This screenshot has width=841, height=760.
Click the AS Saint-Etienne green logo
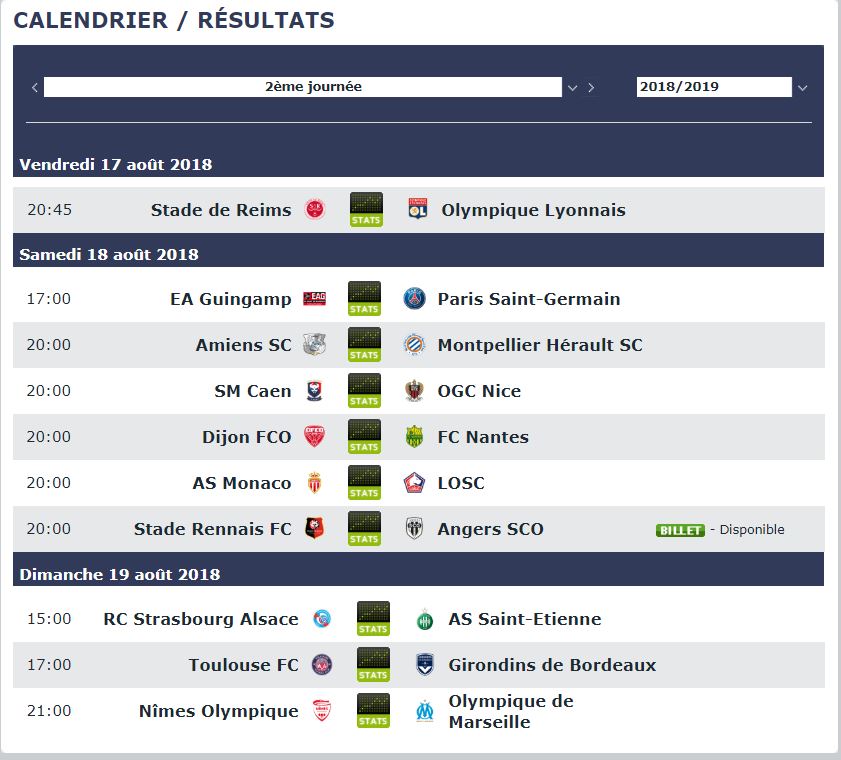(x=425, y=619)
